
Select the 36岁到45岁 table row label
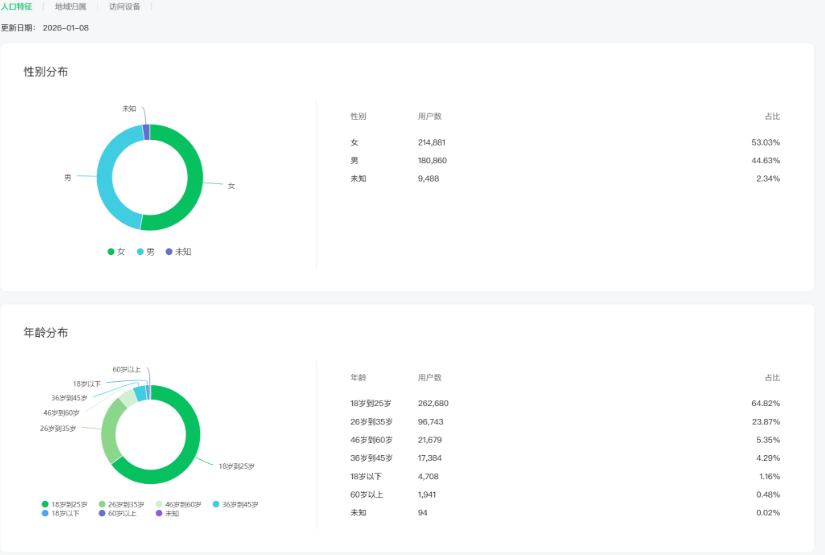point(371,458)
